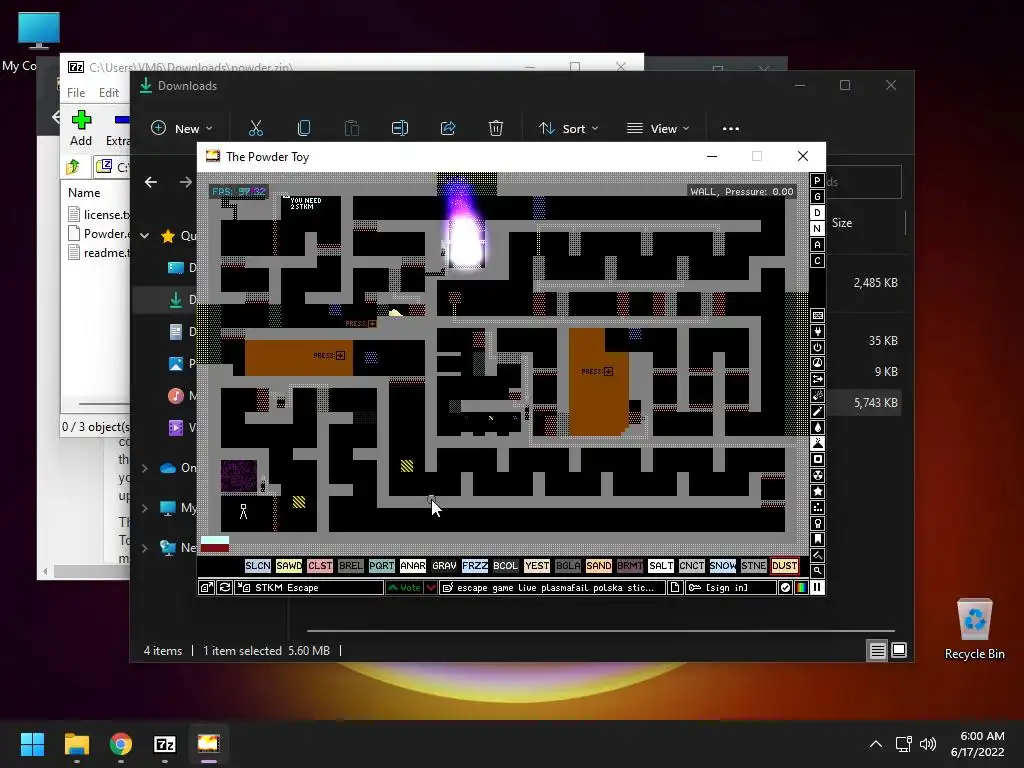Viewport: 1024px width, 768px height.
Task: Open the Favorites menu (bookmark icon)
Action: (817, 539)
